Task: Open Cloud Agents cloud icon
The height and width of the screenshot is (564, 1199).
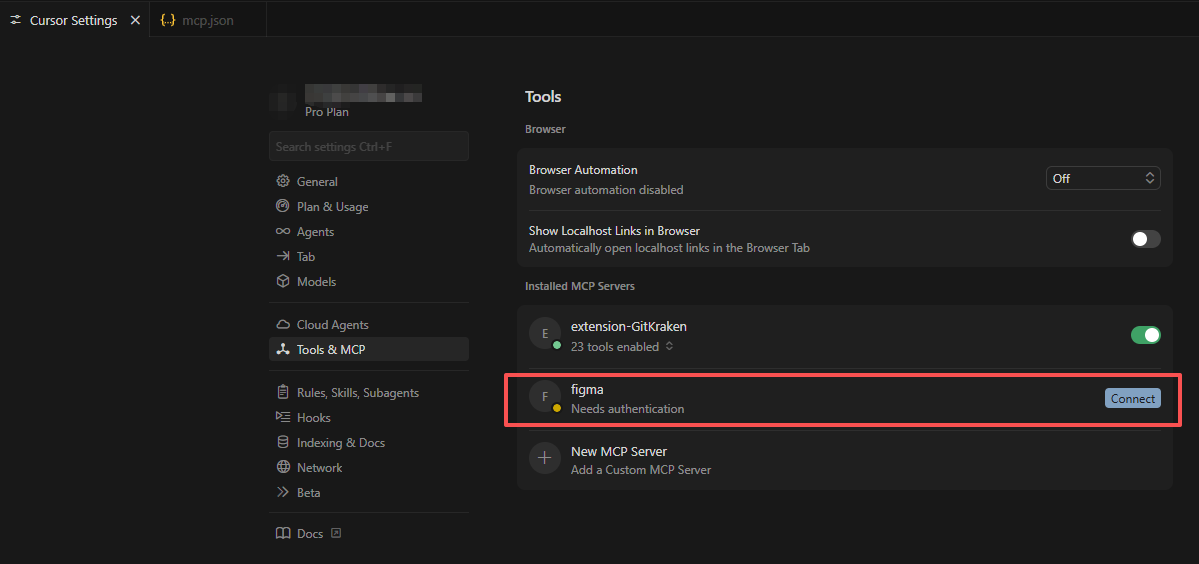Action: (x=283, y=325)
